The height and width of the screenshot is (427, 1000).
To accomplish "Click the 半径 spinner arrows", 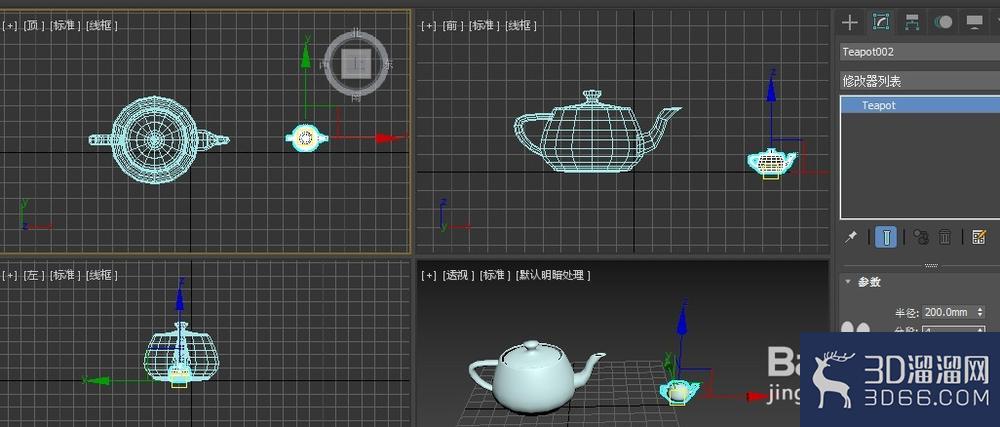I will tap(979, 312).
